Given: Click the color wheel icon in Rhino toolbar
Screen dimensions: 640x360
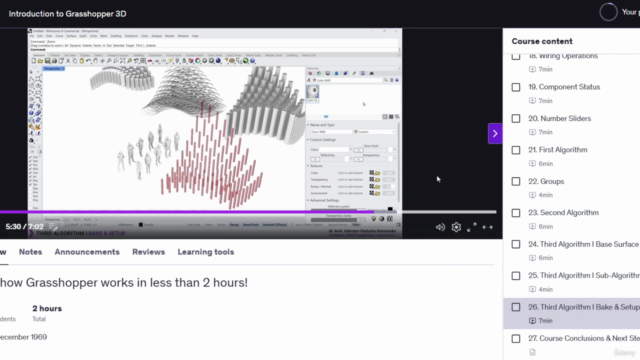Looking at the screenshot, I should (198, 61).
